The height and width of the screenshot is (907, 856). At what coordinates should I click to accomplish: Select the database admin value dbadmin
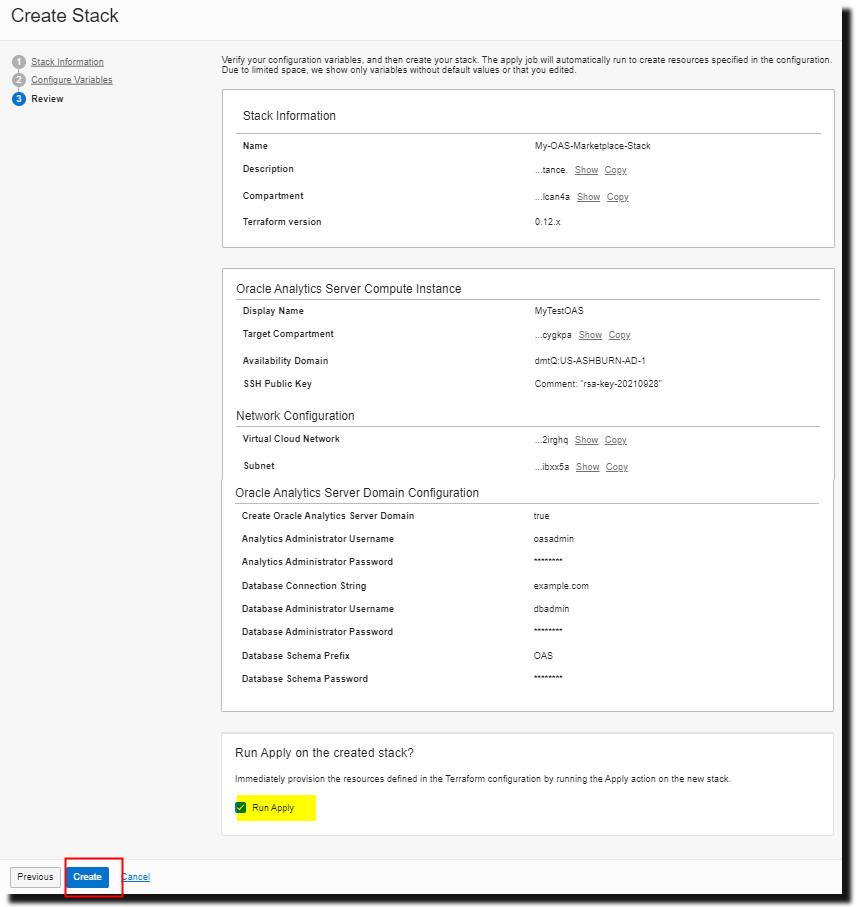coord(551,609)
